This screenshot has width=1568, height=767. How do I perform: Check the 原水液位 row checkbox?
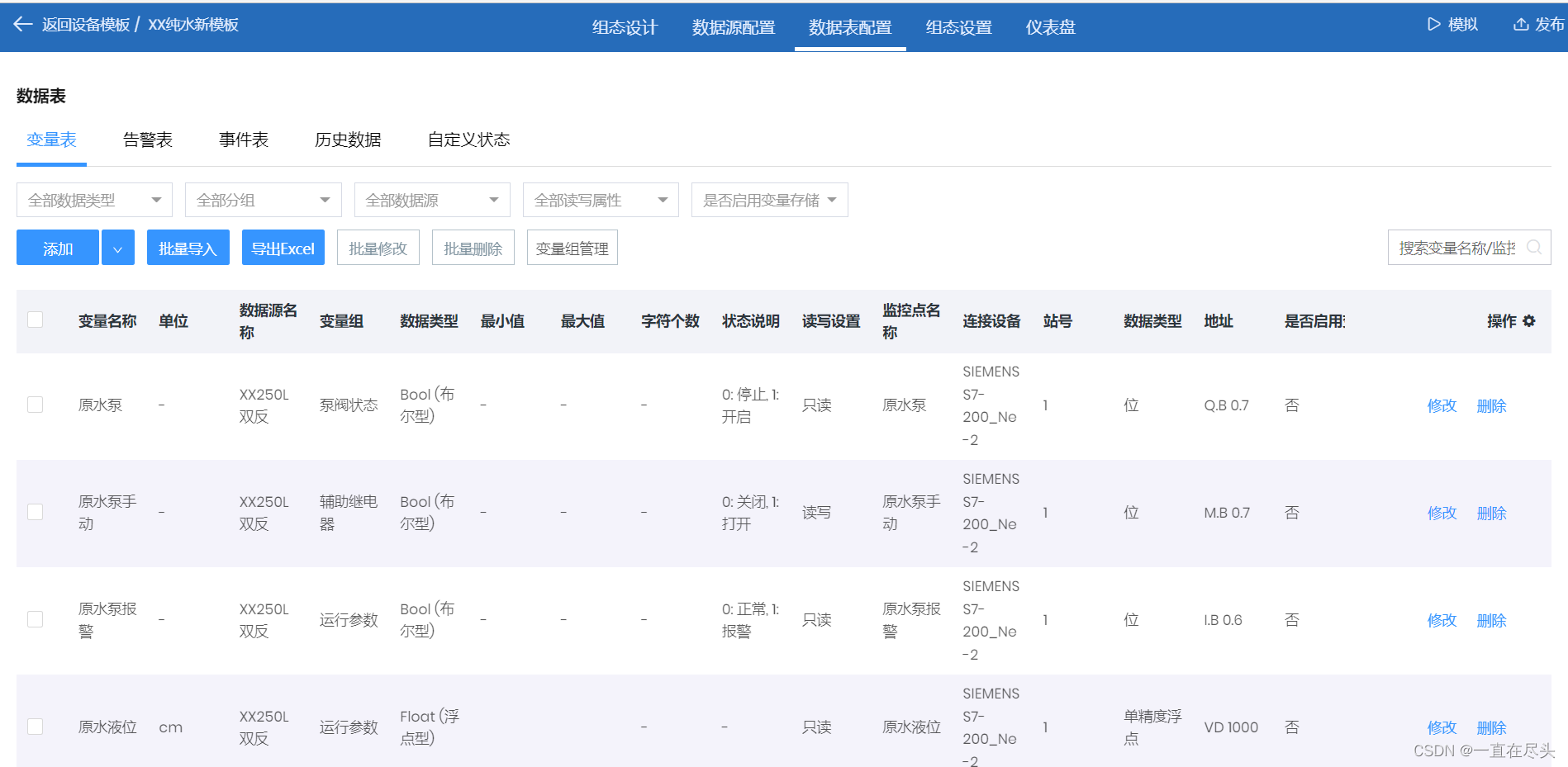point(35,727)
